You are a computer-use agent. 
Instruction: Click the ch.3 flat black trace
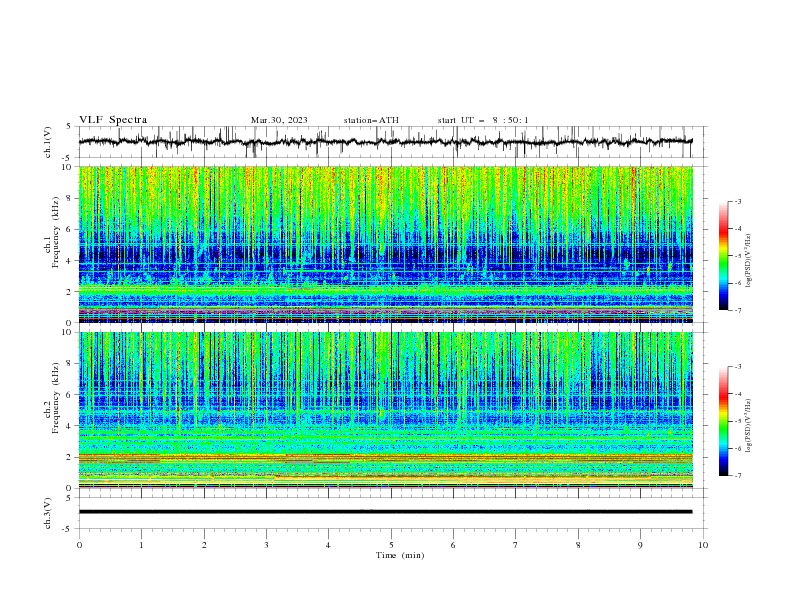pos(386,512)
